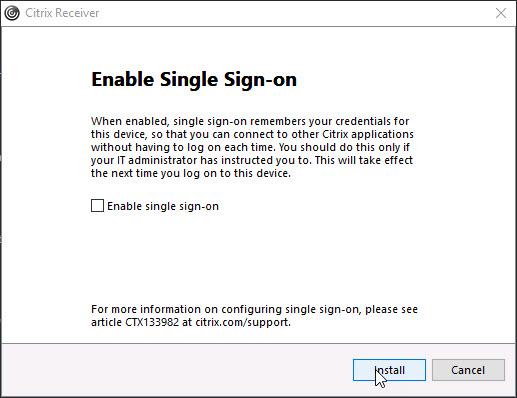The height and width of the screenshot is (398, 517).
Task: Click the bold 'Enable Single Sign-on' heading
Action: (x=194, y=80)
